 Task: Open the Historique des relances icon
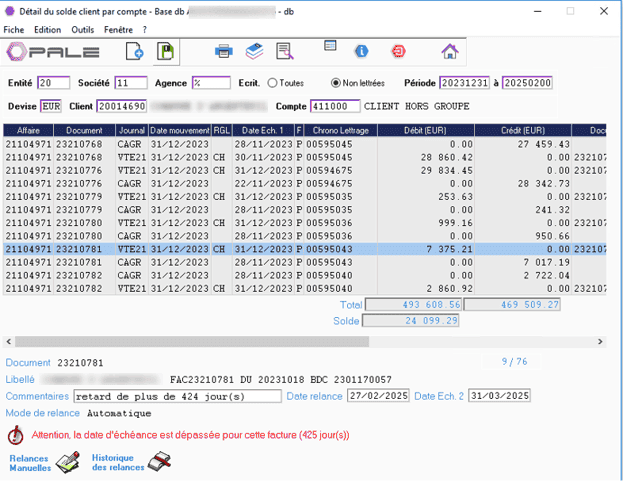click(x=159, y=462)
